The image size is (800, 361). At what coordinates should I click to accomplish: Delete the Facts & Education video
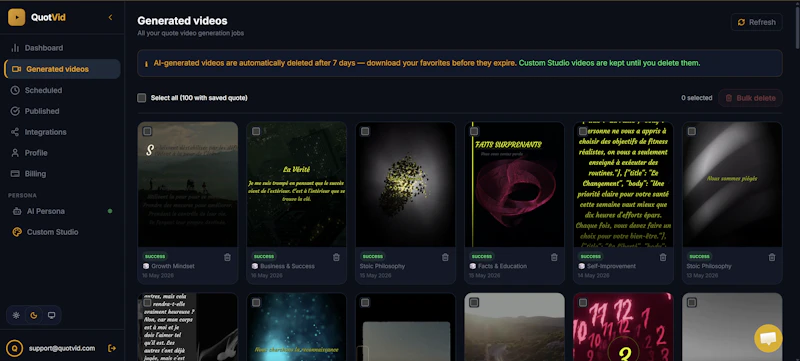coord(554,257)
